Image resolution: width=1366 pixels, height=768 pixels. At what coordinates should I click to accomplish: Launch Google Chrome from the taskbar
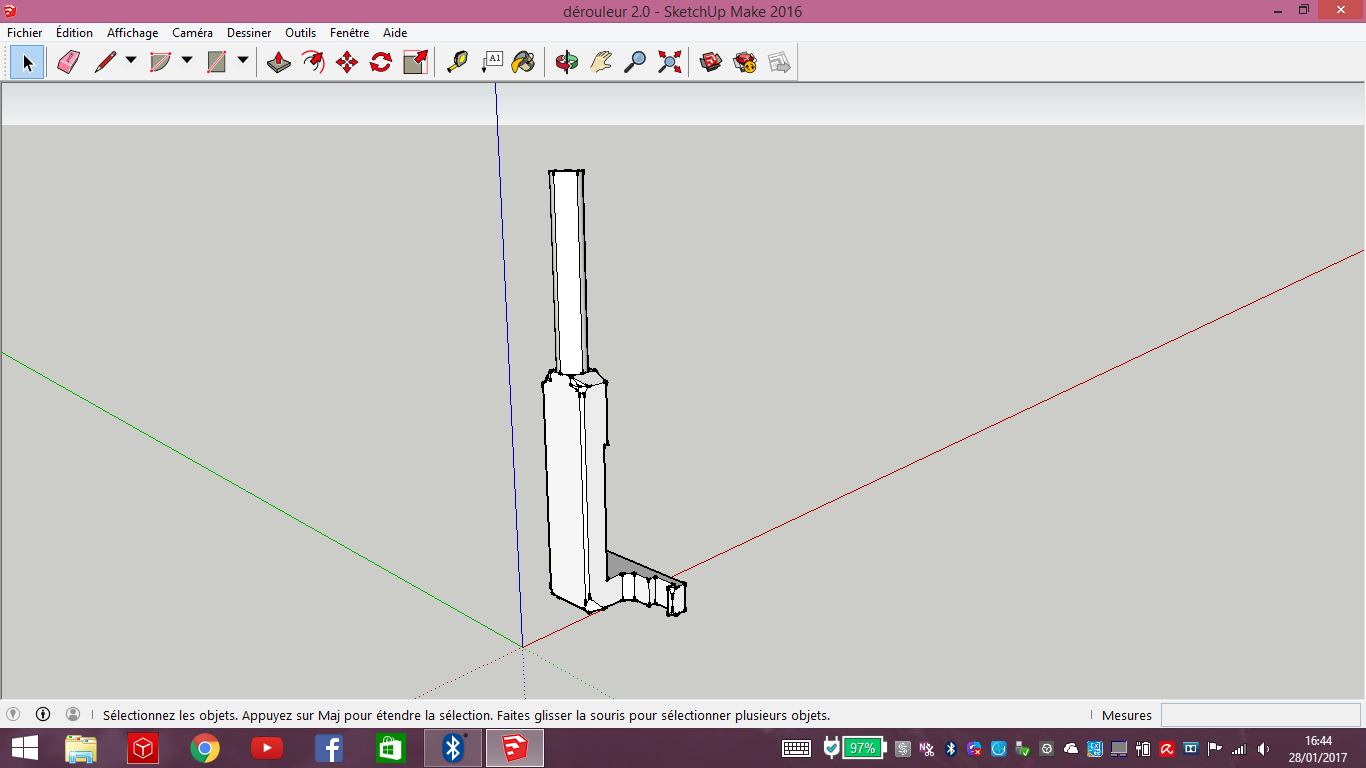click(x=205, y=748)
